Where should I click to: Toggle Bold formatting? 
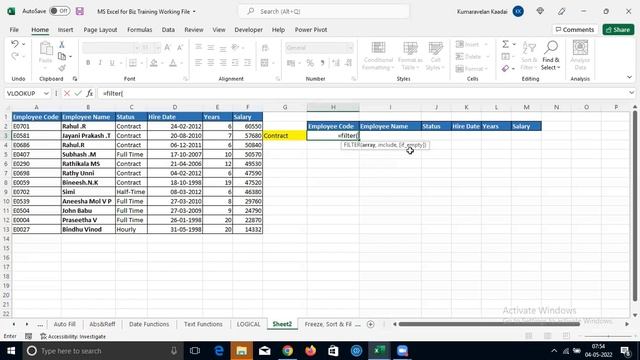pyautogui.click(x=88, y=63)
